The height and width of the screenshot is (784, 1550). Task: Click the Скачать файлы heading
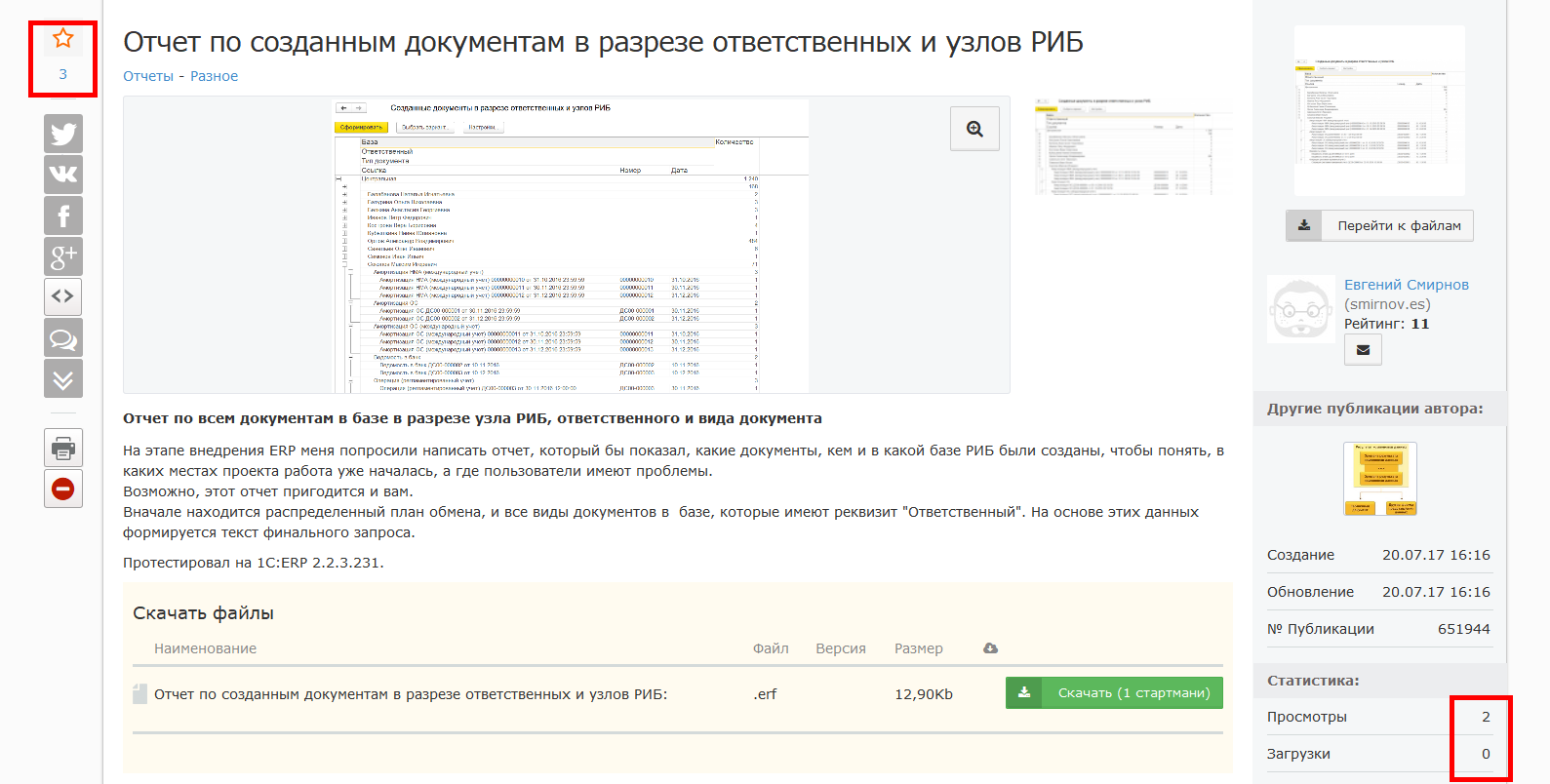tap(203, 613)
